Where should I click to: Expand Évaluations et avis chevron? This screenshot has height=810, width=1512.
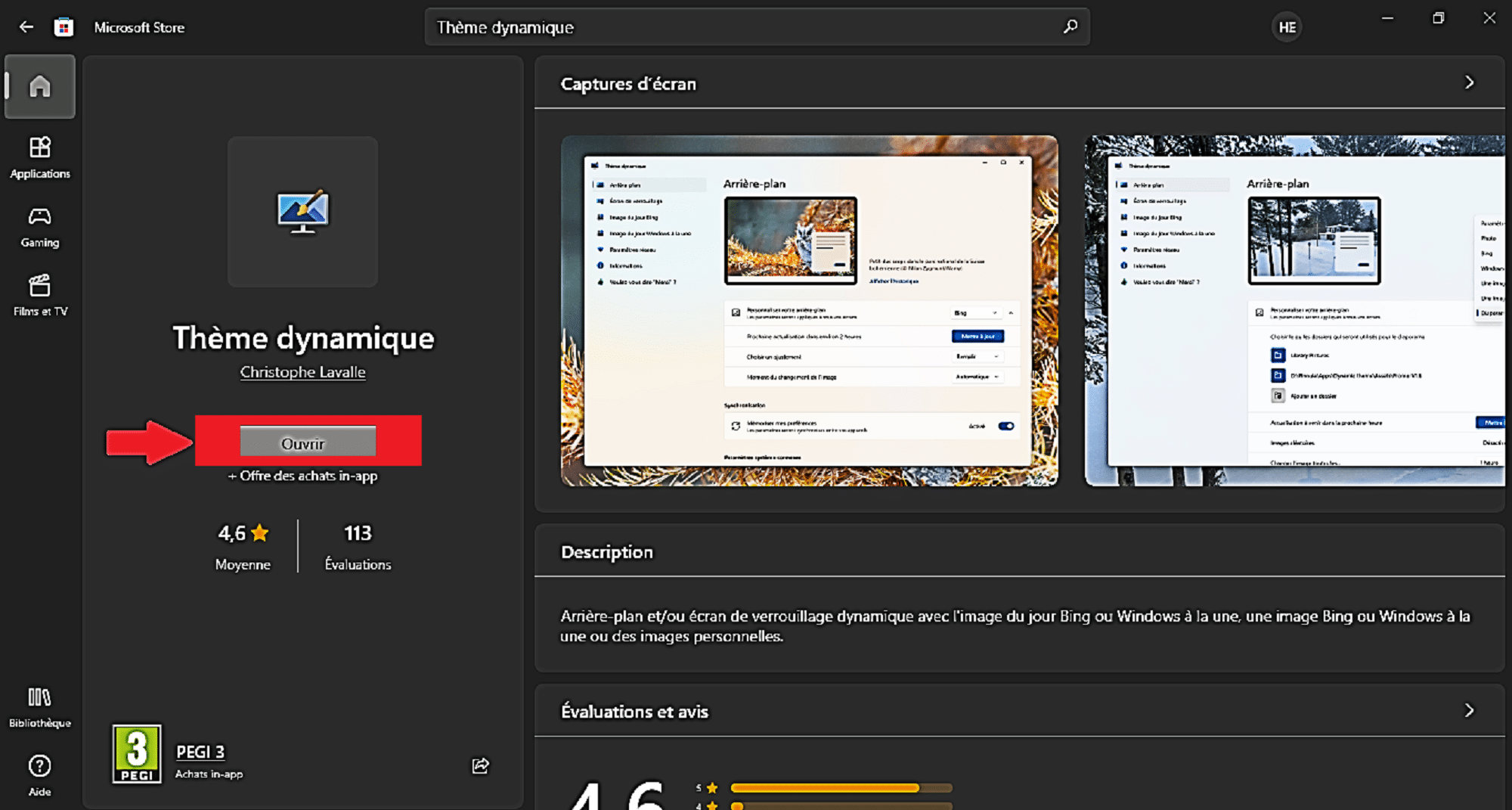(x=1469, y=710)
